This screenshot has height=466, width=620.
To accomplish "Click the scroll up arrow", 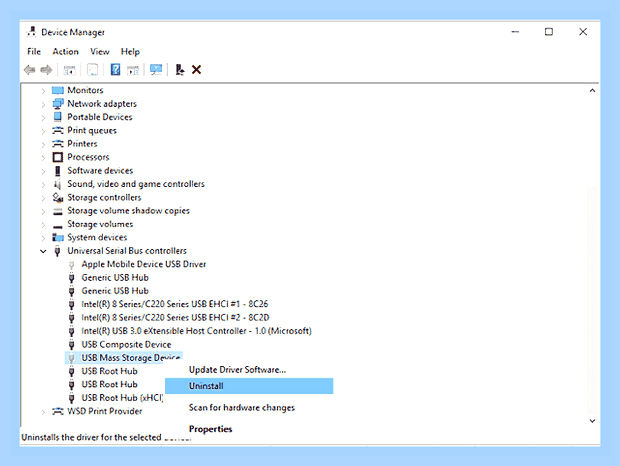I will (x=592, y=91).
